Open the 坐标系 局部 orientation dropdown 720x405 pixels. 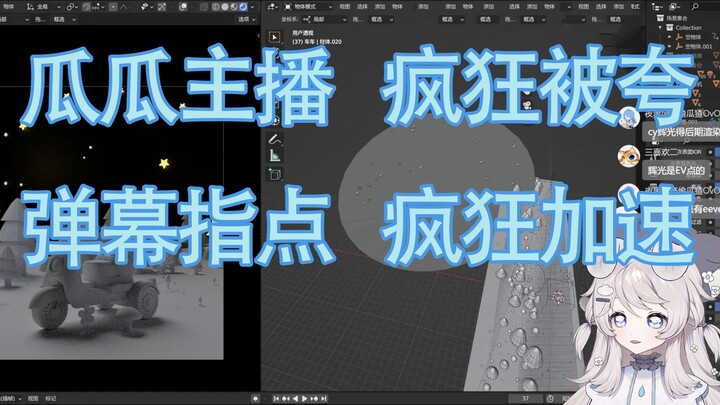(x=324, y=19)
